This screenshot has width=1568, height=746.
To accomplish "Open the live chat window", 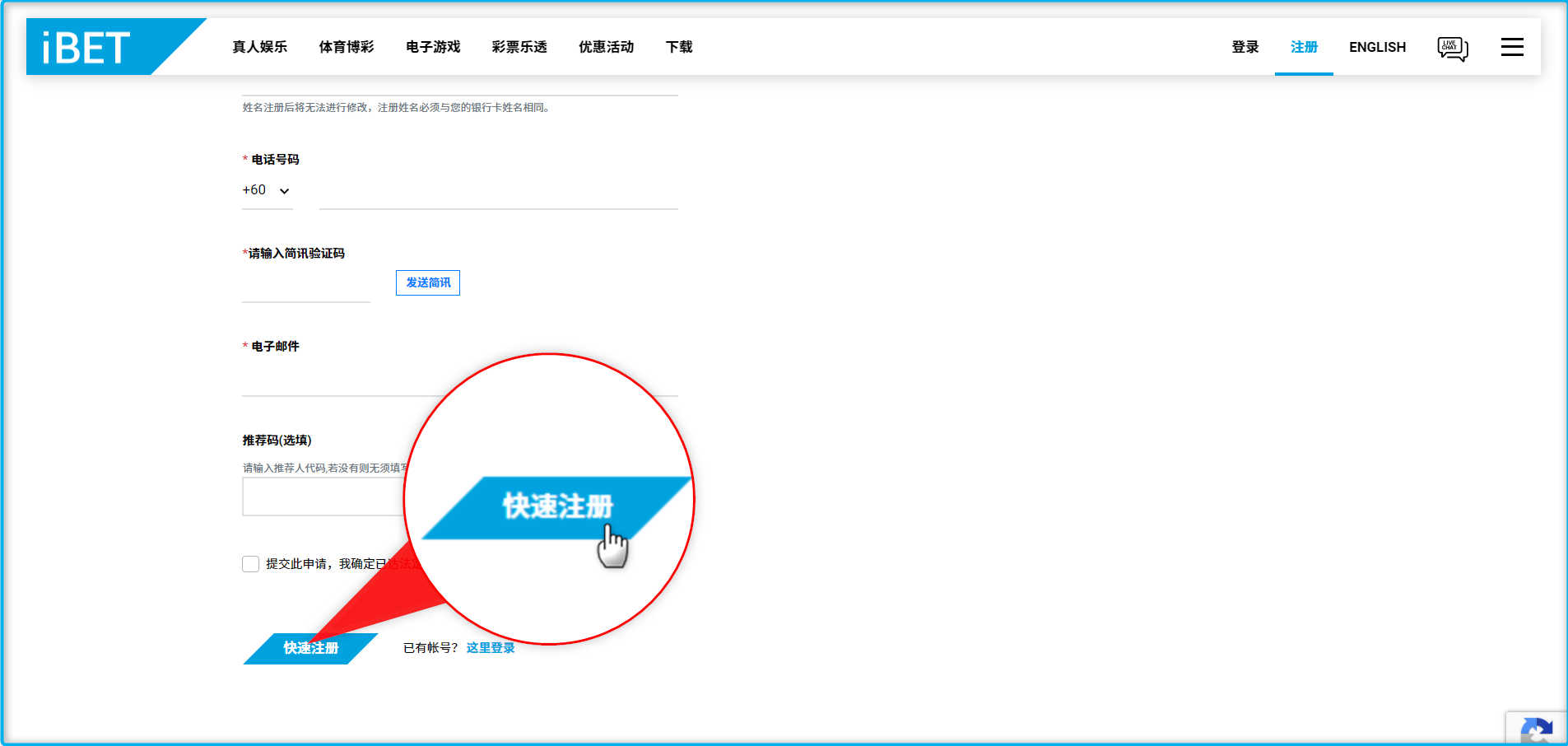I will pos(1452,47).
